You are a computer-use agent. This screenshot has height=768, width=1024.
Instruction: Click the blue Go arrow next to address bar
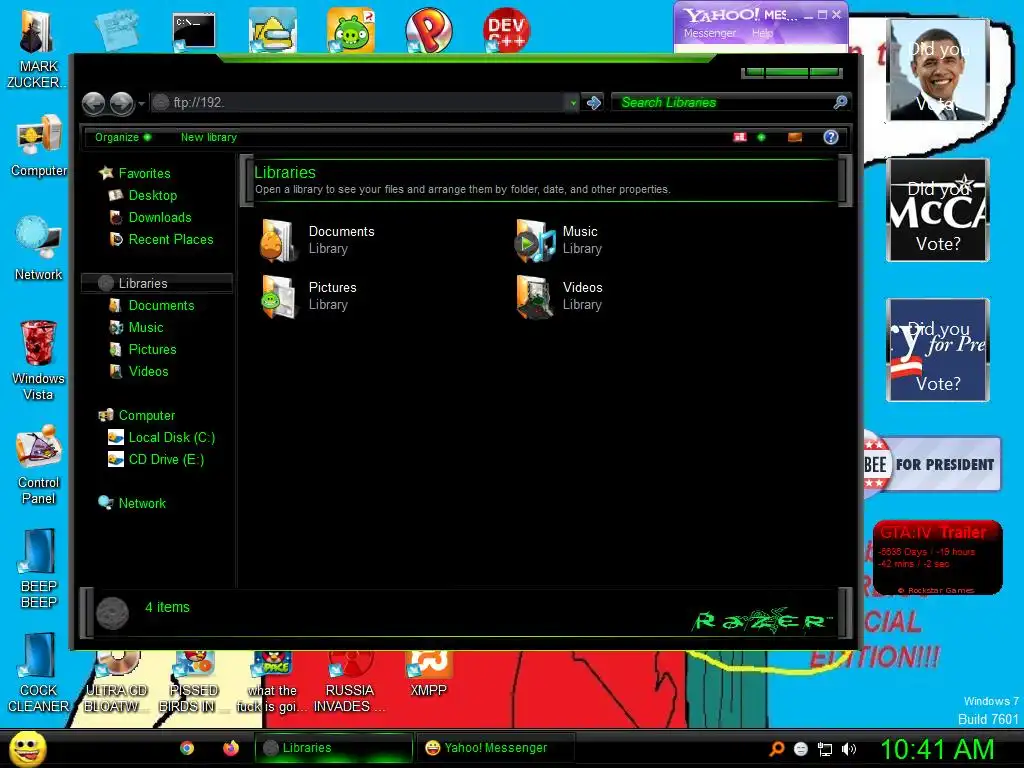(594, 103)
